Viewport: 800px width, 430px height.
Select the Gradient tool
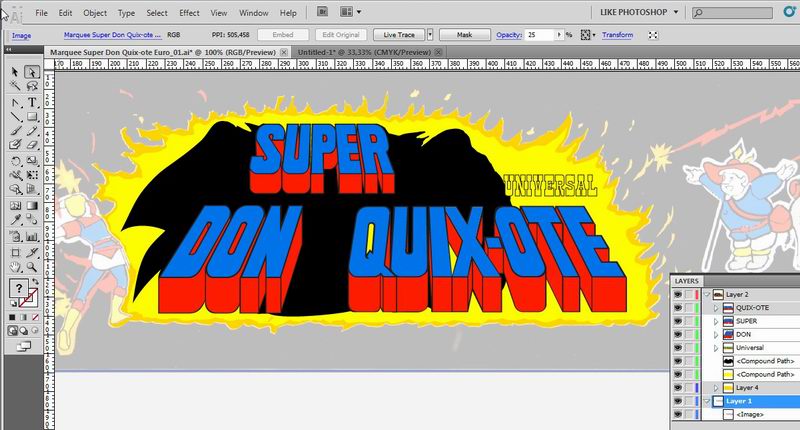32,206
